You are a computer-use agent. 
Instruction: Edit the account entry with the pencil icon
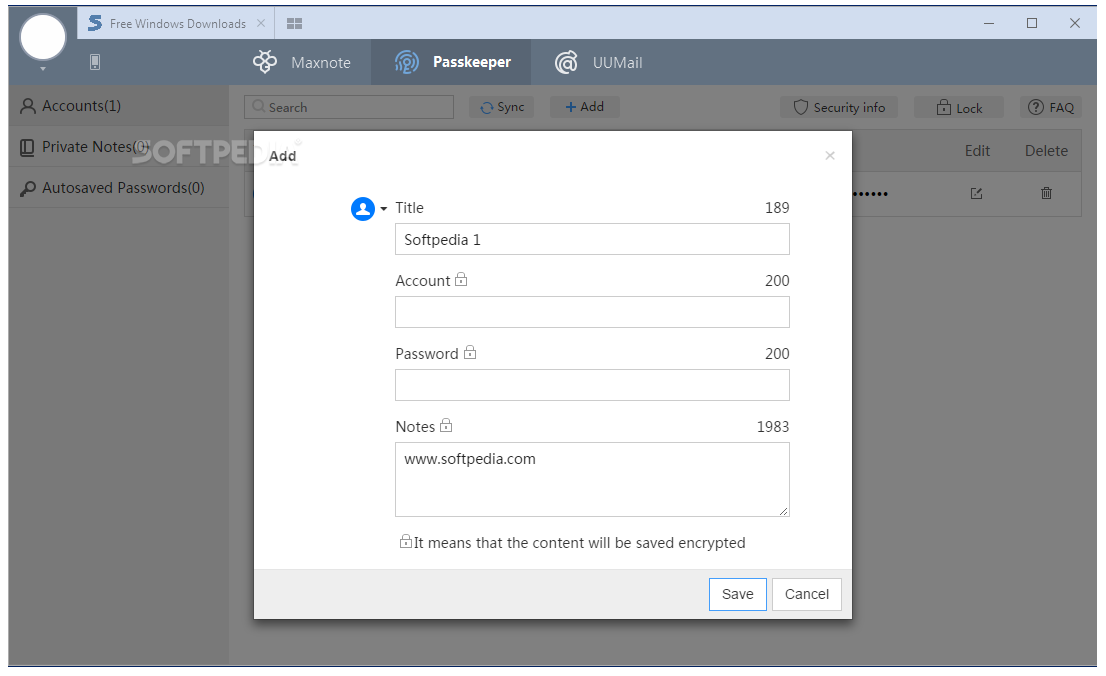[x=976, y=193]
